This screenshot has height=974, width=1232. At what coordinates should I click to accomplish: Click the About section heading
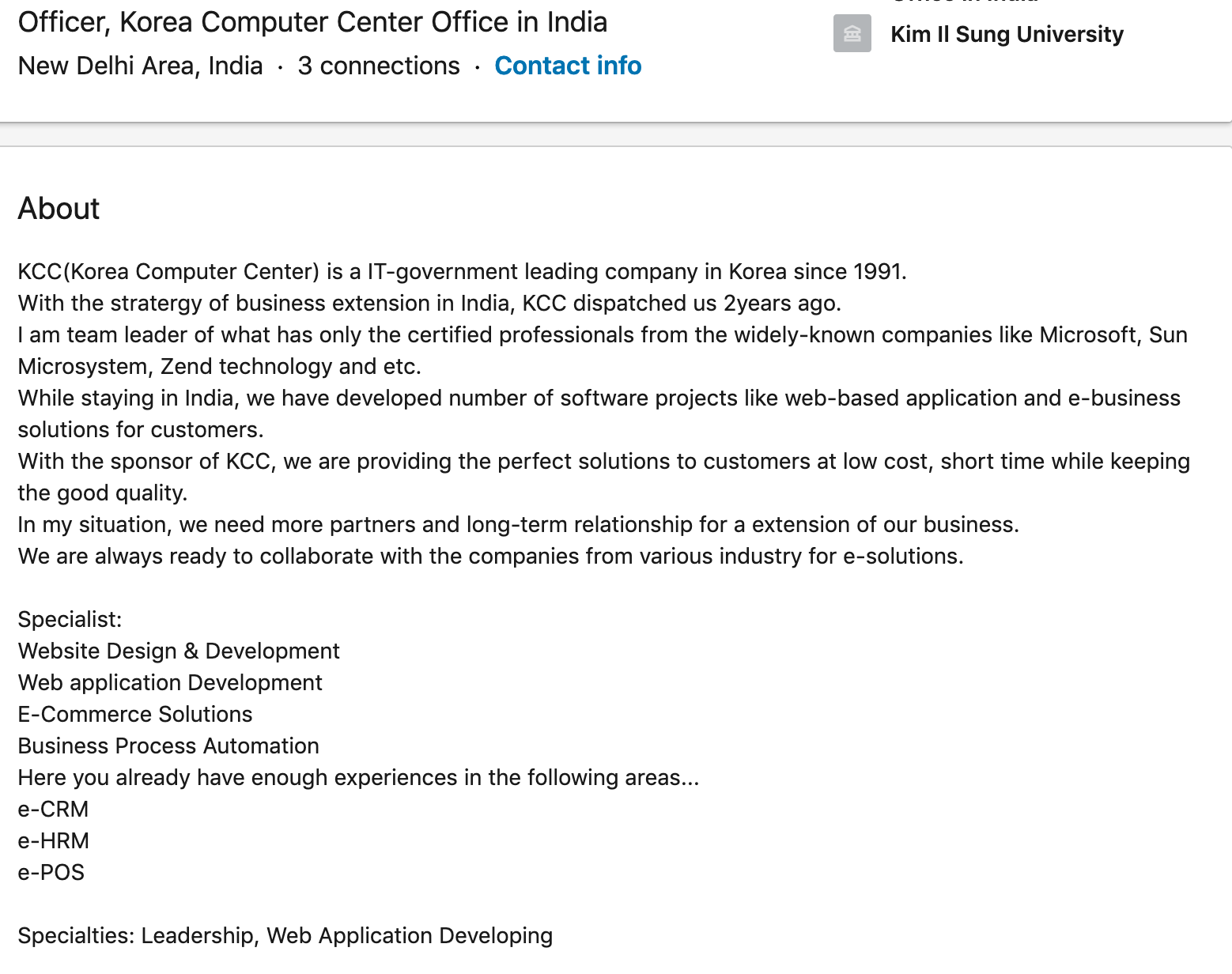59,209
